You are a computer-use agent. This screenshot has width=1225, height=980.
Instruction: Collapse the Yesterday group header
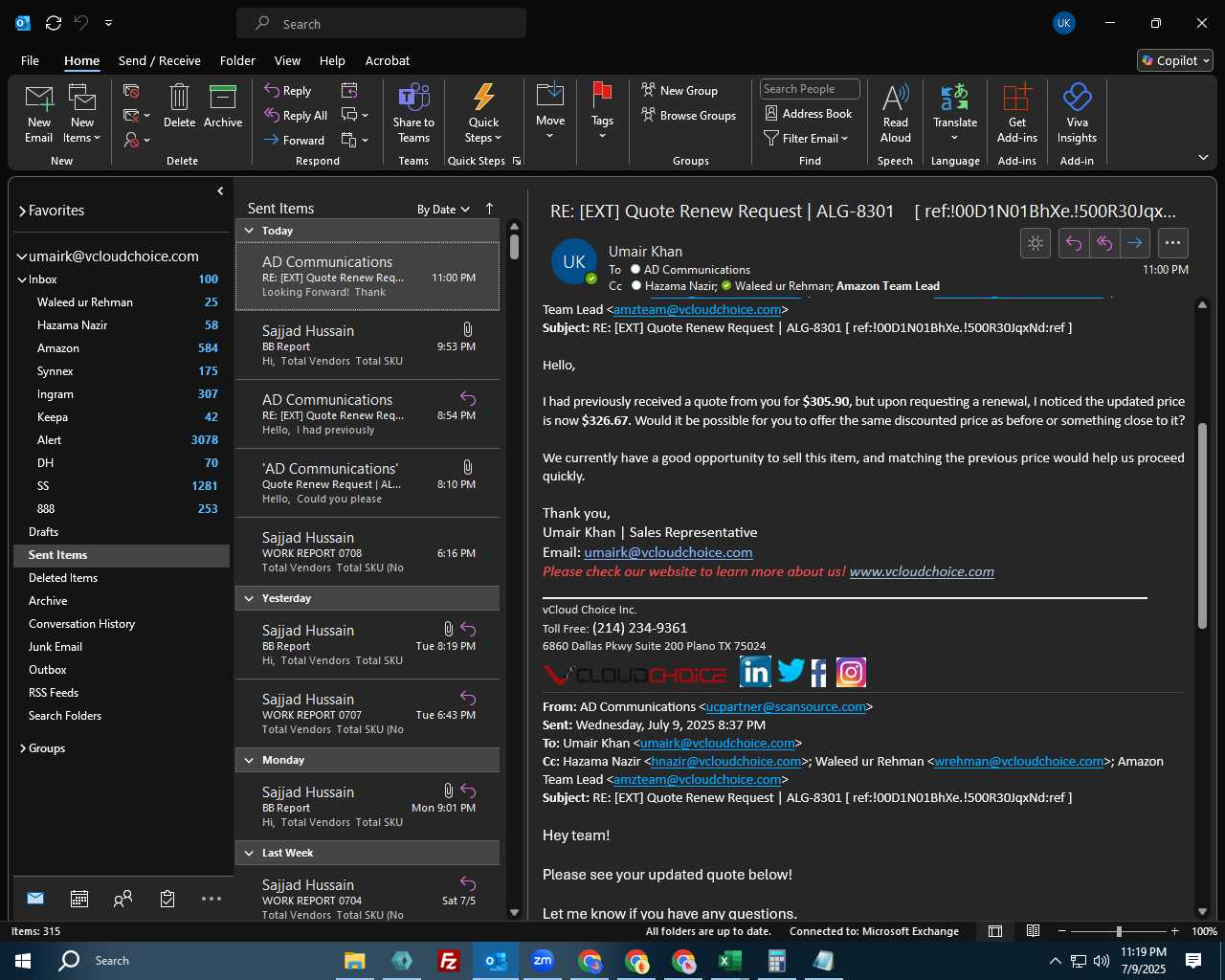coord(249,598)
